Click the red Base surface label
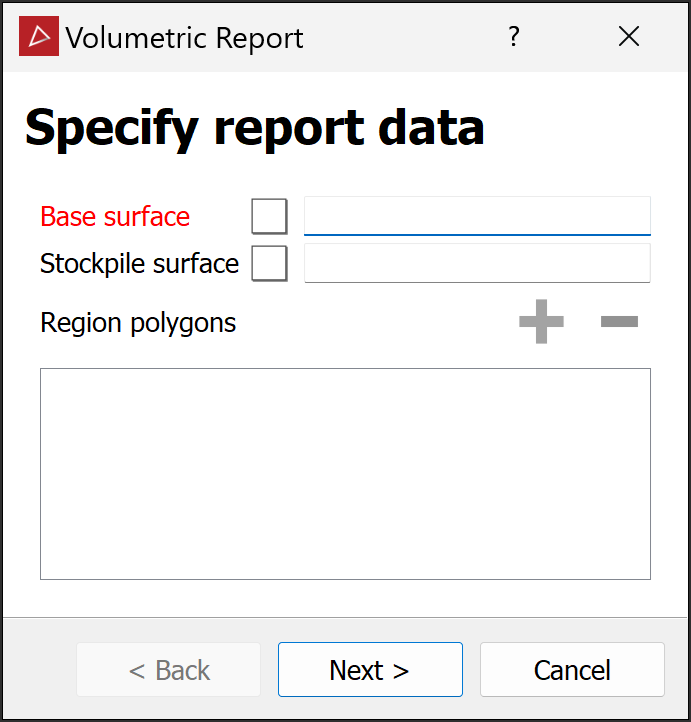Image resolution: width=691 pixels, height=722 pixels. [115, 216]
